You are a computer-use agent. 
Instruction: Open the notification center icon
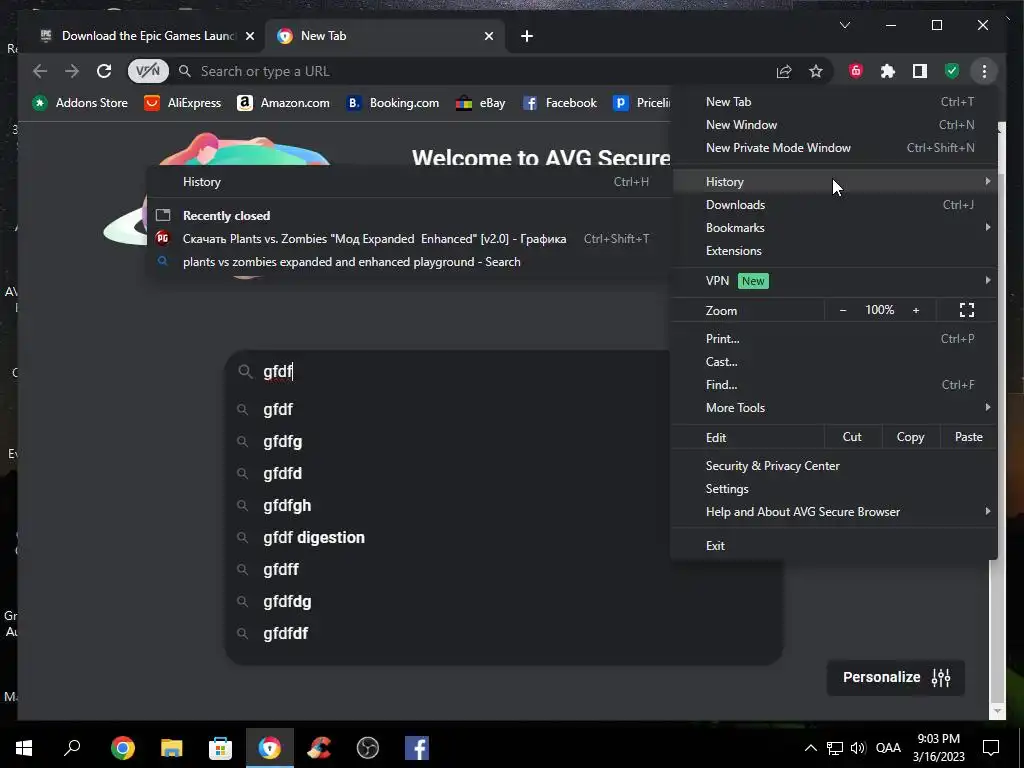991,748
